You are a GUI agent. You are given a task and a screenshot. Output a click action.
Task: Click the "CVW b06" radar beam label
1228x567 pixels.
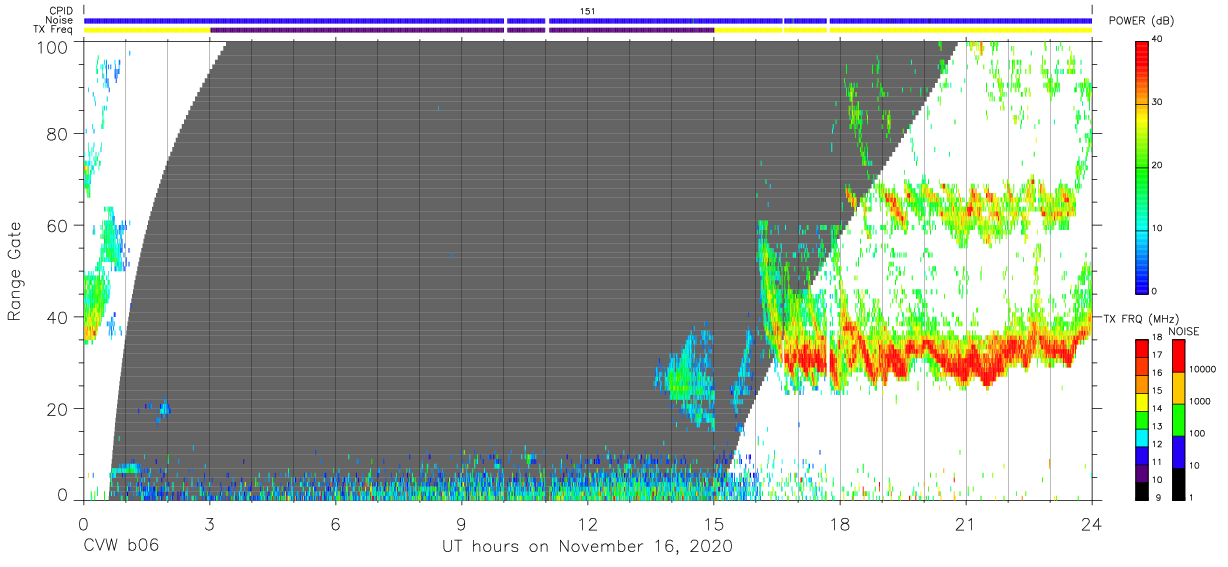pos(122,547)
